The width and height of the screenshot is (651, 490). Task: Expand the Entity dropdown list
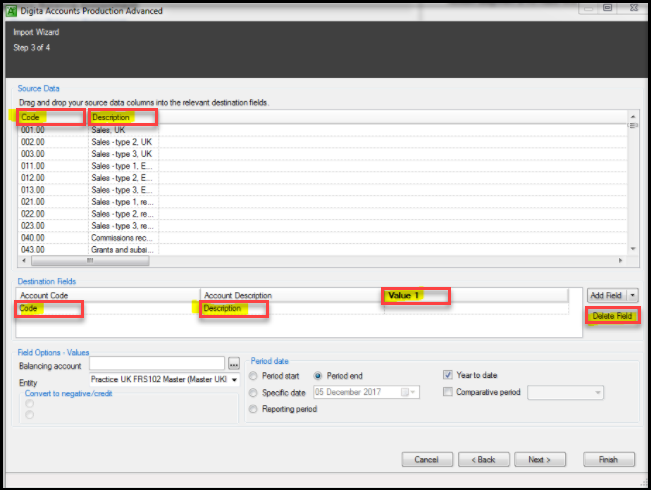pos(235,380)
